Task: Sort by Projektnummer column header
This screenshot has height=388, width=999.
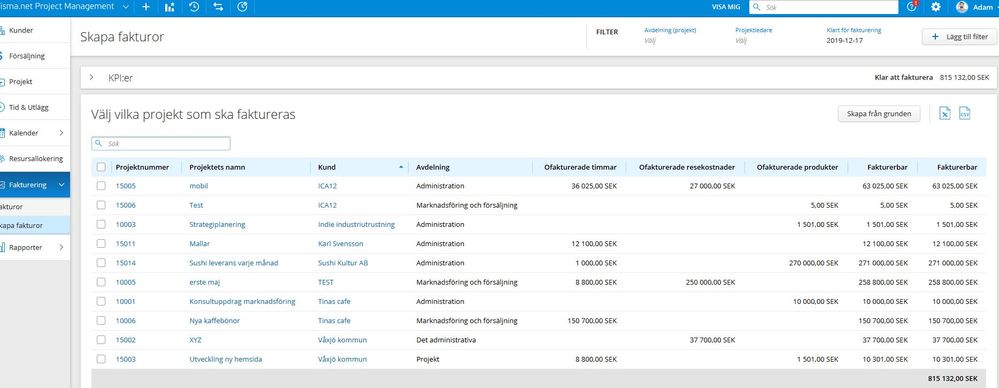Action: (142, 168)
